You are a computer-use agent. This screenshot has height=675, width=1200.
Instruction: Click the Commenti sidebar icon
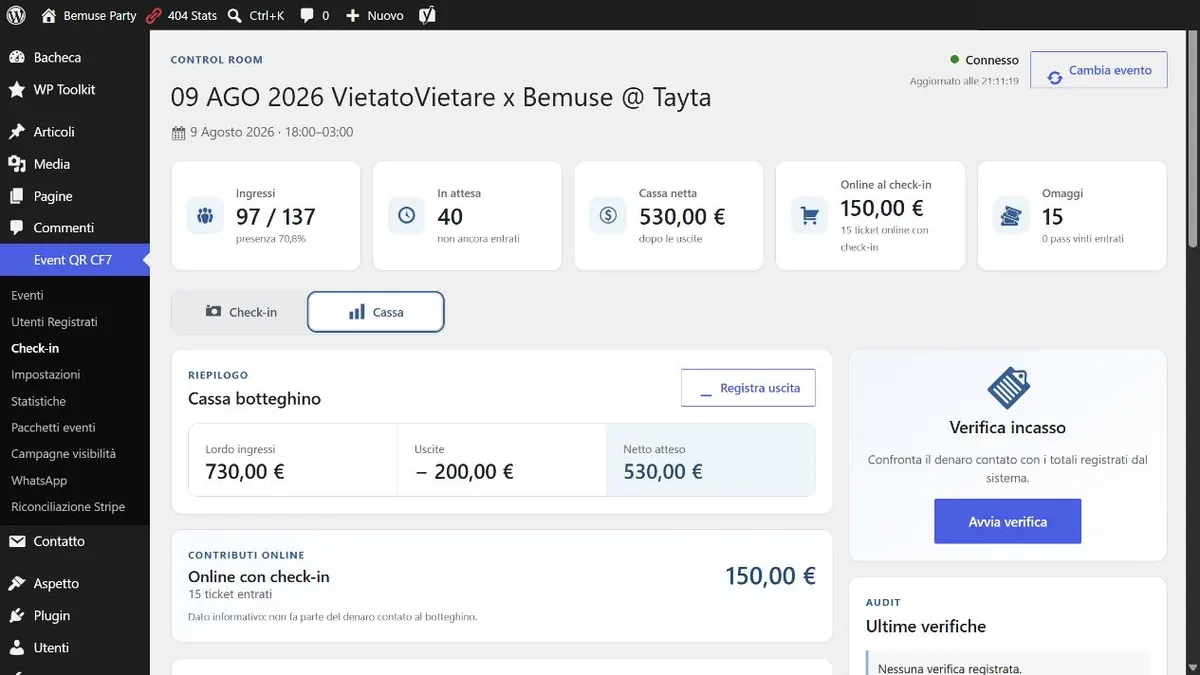(17, 228)
